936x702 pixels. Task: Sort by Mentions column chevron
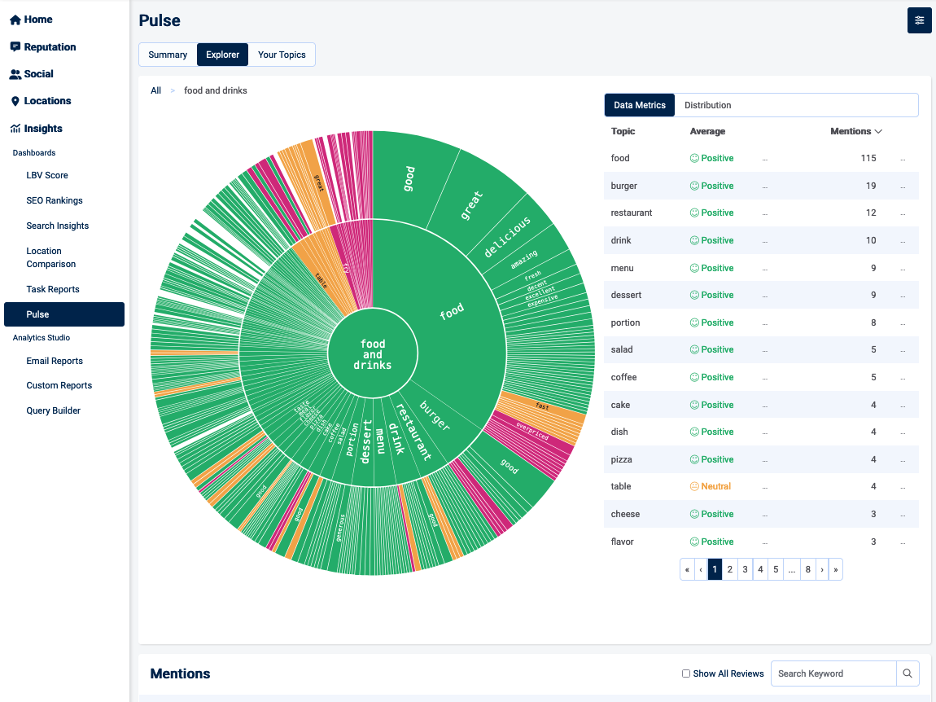pyautogui.click(x=879, y=132)
